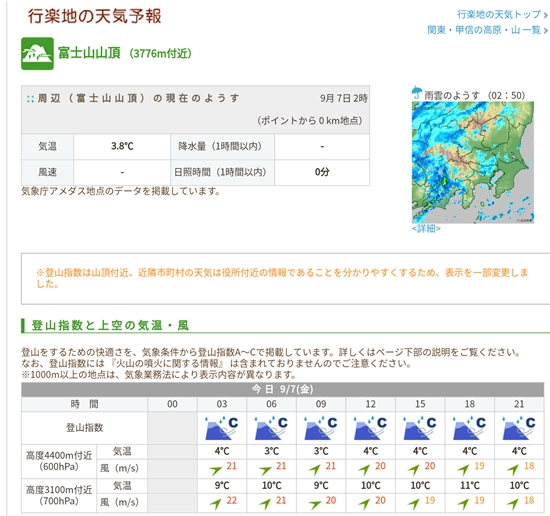Open the <詳細> link under the radar map
Screen dimensions: 550x516
(426, 228)
